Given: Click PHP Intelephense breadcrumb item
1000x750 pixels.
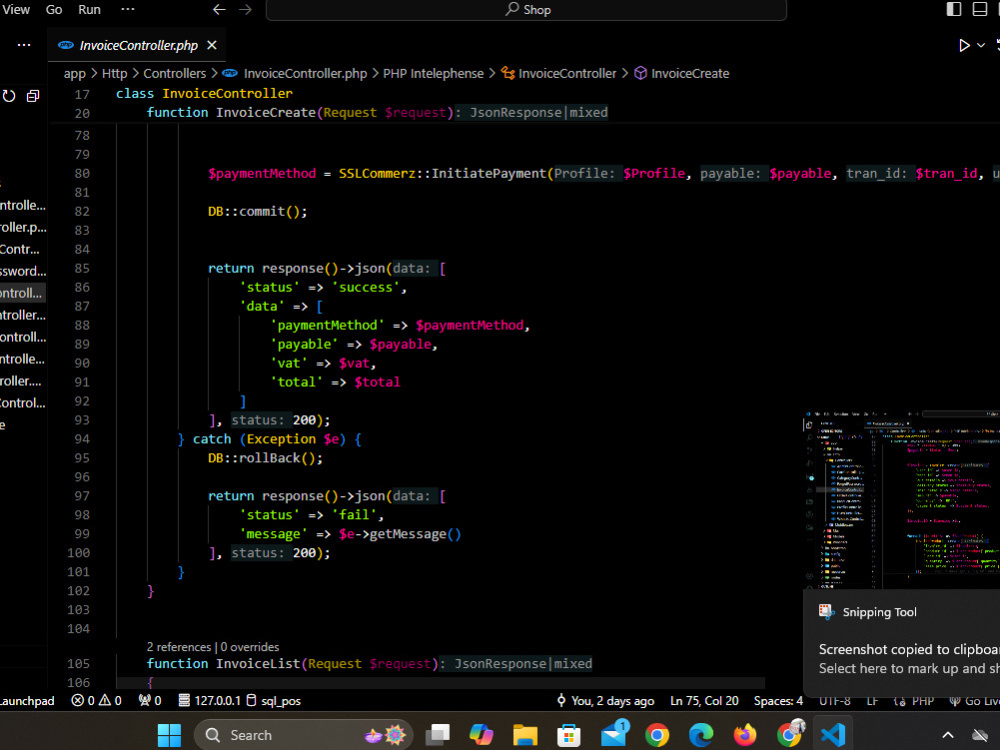Looking at the screenshot, I should (433, 73).
